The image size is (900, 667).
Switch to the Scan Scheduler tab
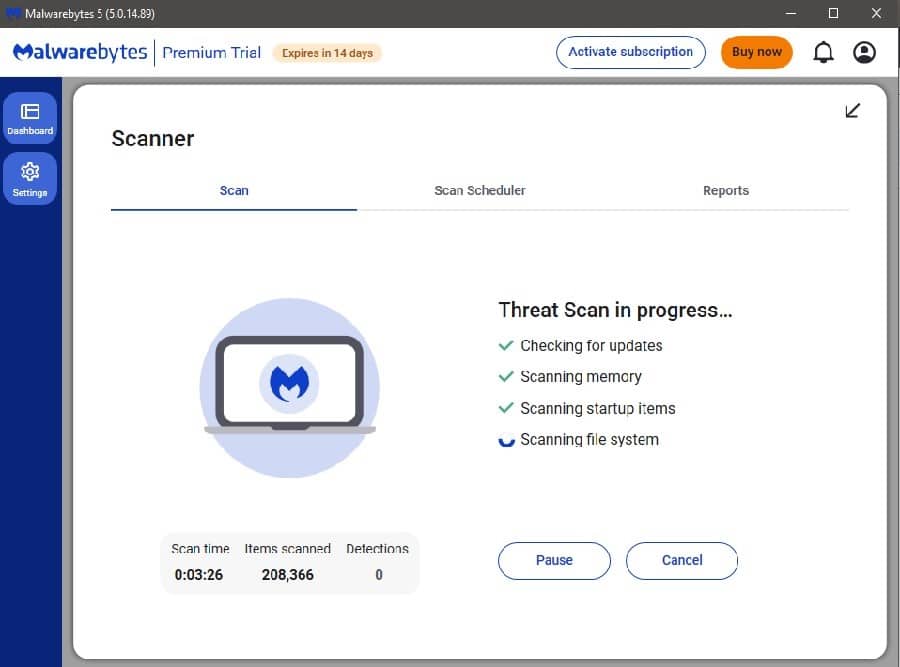click(480, 191)
